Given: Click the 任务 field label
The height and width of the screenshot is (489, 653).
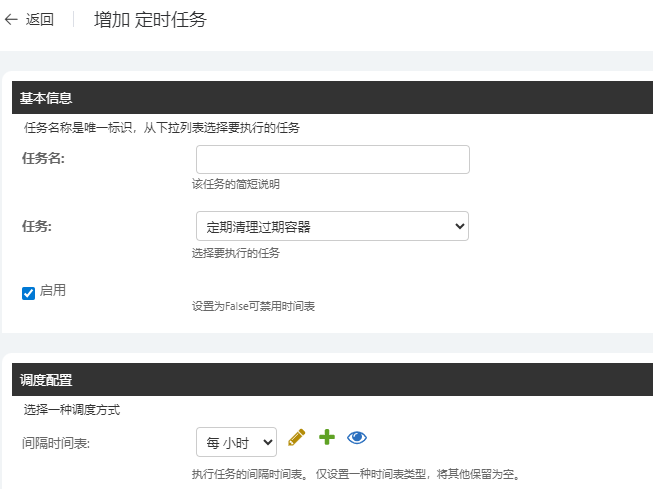Looking at the screenshot, I should (x=36, y=225).
